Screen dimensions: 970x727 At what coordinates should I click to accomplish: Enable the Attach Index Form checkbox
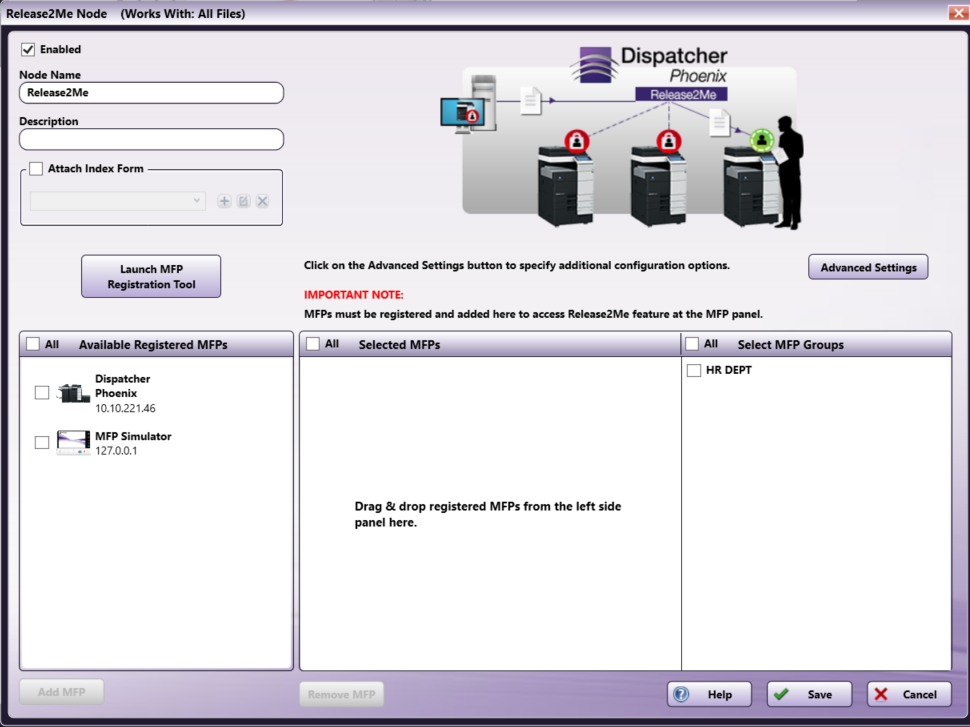(x=36, y=168)
